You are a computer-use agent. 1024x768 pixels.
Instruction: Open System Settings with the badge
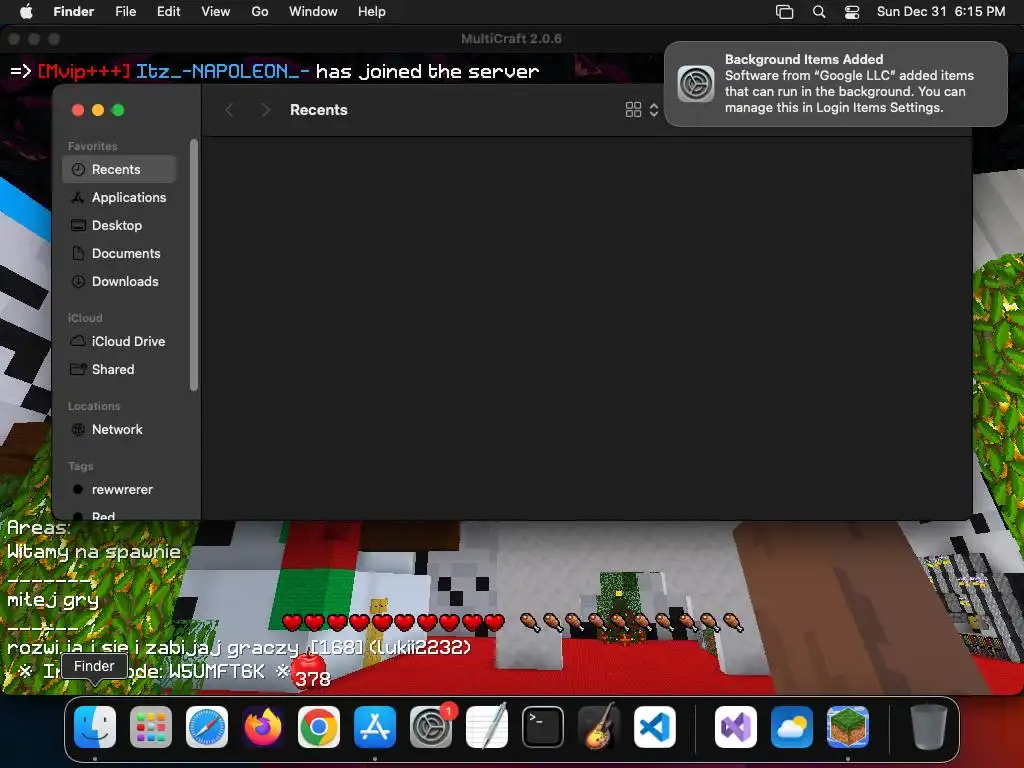coord(431,726)
